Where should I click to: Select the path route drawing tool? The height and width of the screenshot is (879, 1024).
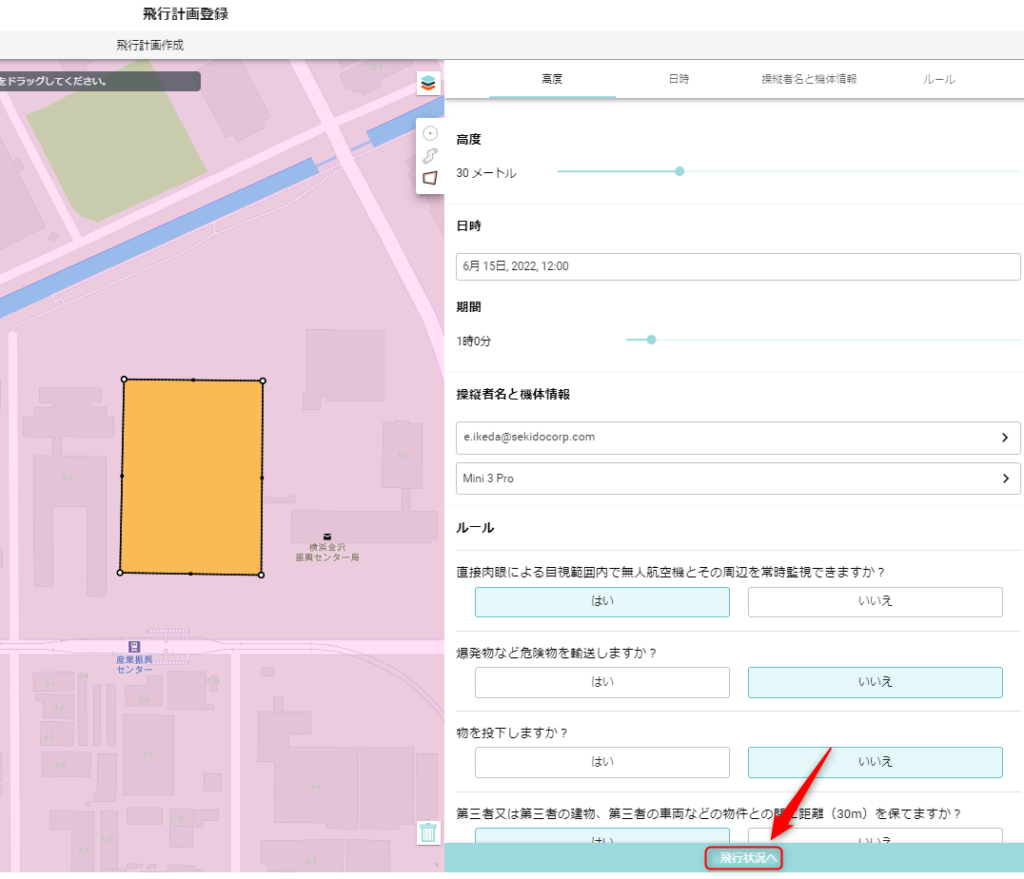pyautogui.click(x=430, y=155)
